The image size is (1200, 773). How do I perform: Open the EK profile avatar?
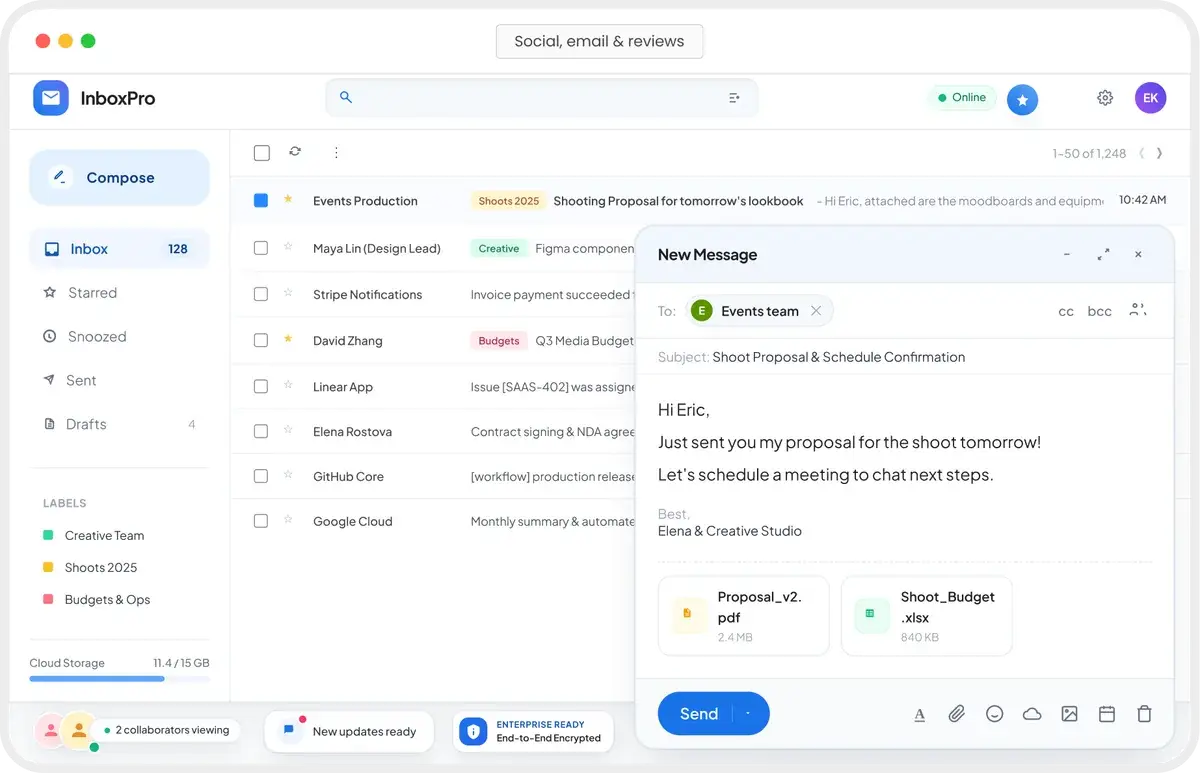[x=1151, y=98]
